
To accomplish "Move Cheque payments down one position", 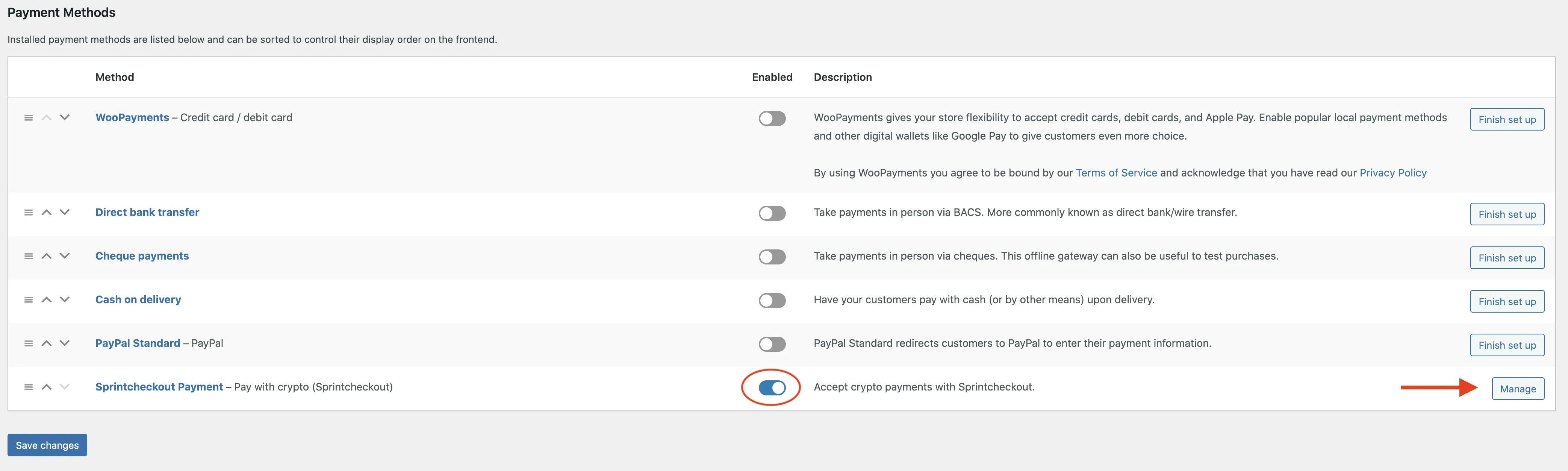I will 65,256.
